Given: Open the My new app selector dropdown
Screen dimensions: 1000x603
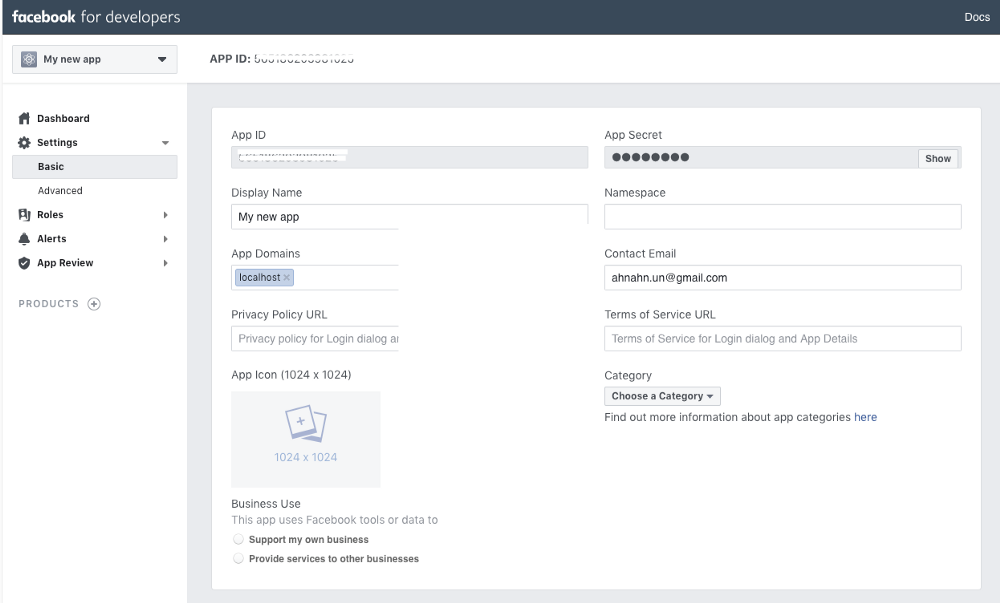Looking at the screenshot, I should pos(94,59).
